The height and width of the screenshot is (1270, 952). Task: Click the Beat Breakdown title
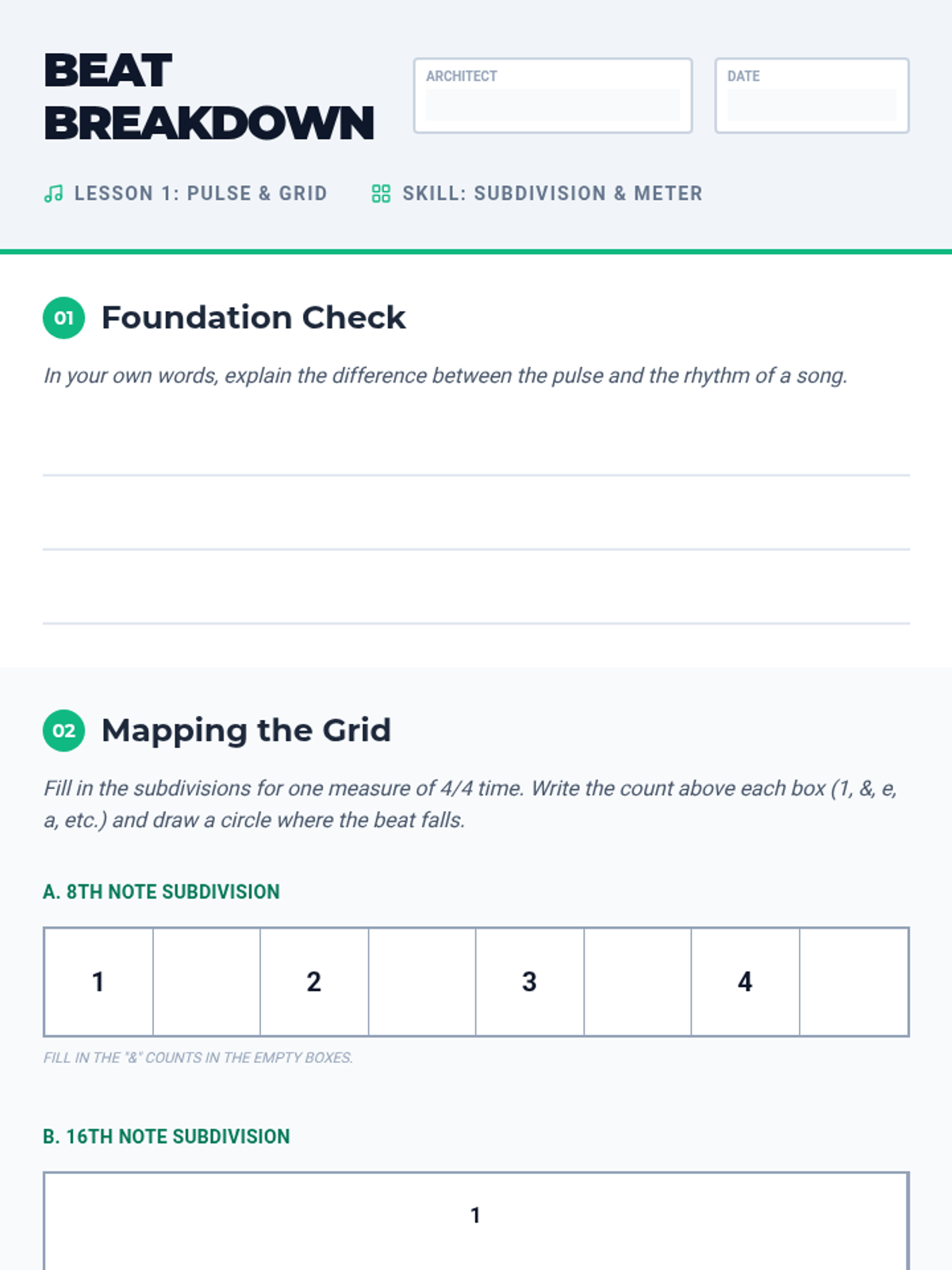(x=208, y=97)
